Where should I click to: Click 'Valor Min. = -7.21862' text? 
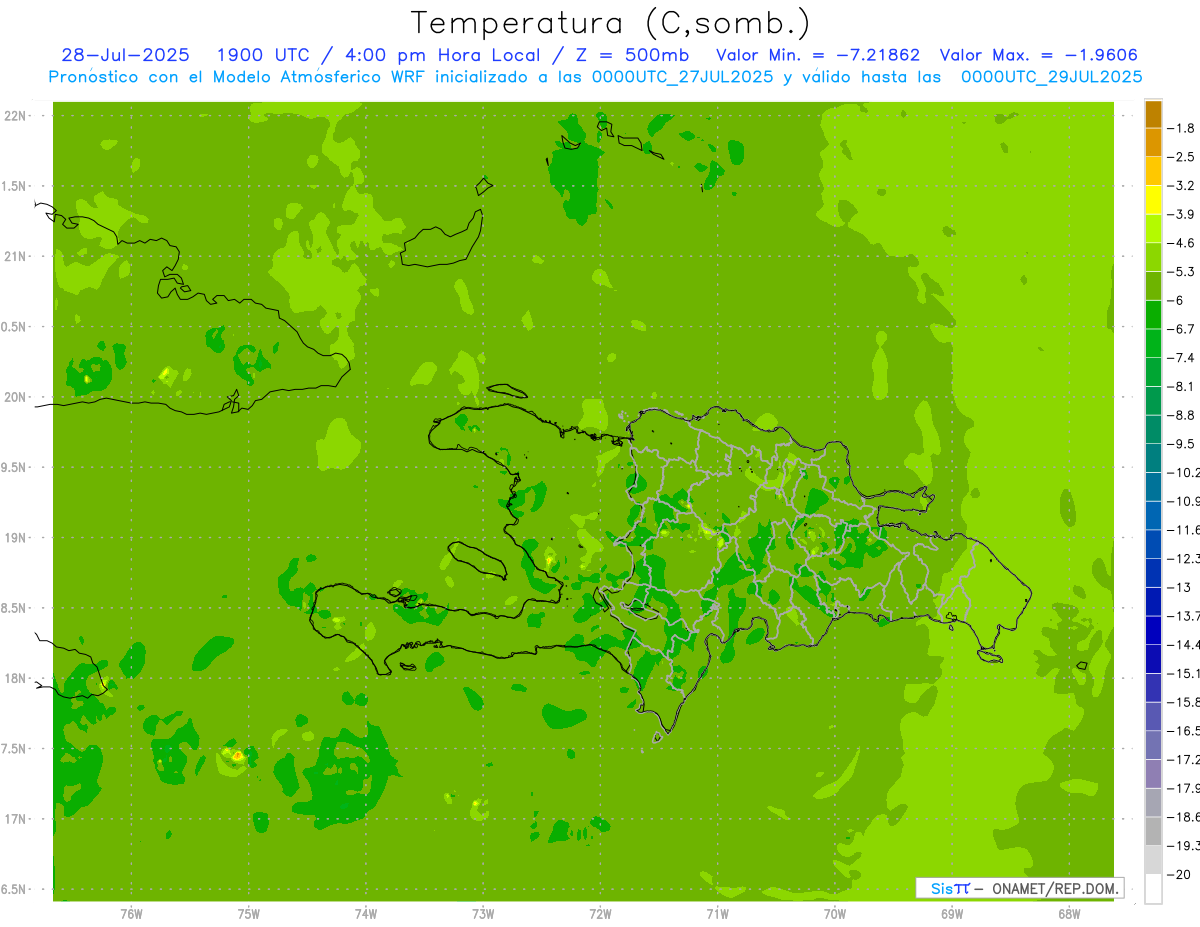(x=818, y=55)
